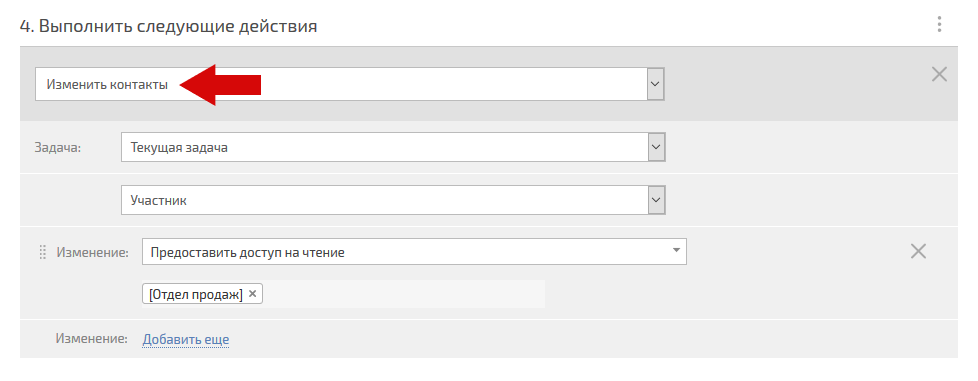
Task: Click the 'Участник' select box
Action: point(393,200)
